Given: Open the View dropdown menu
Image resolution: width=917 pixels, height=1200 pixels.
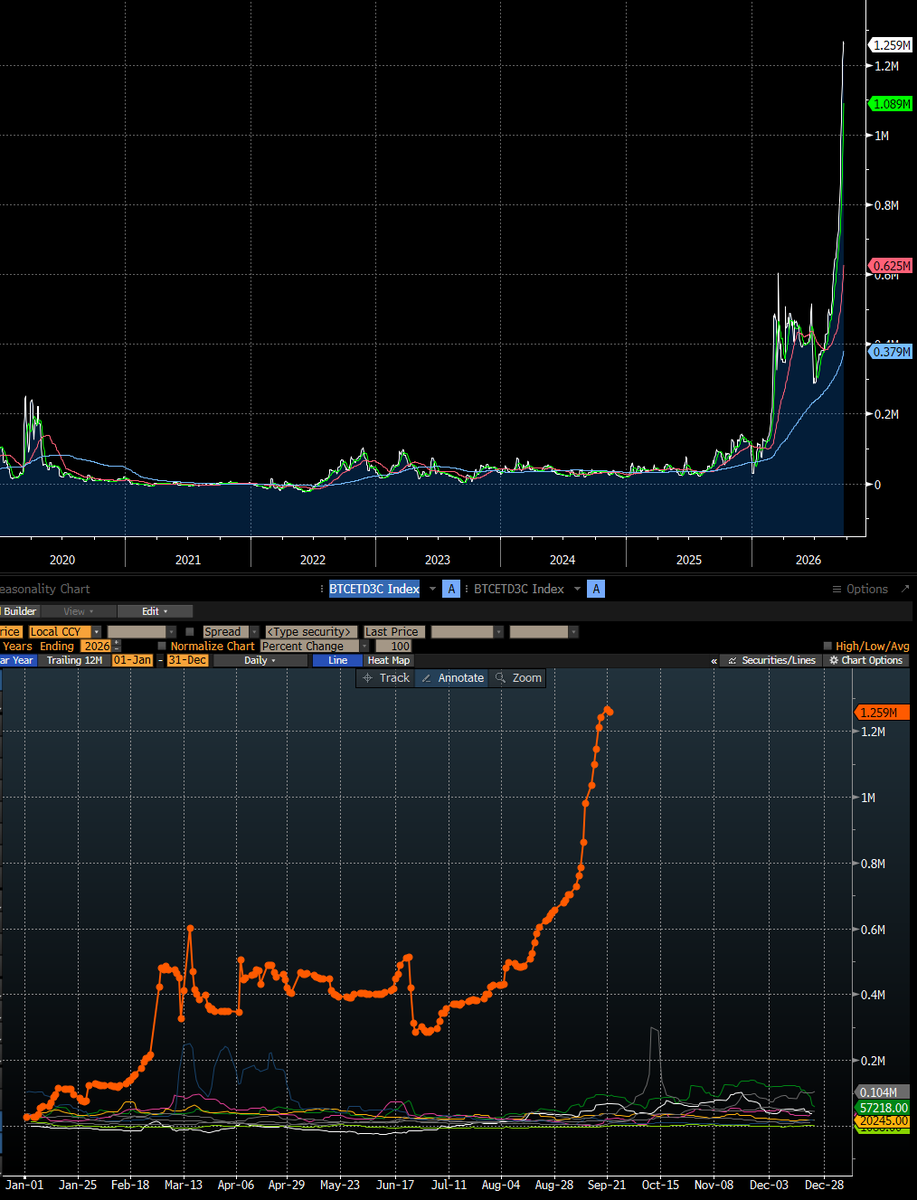Looking at the screenshot, I should 78,611.
